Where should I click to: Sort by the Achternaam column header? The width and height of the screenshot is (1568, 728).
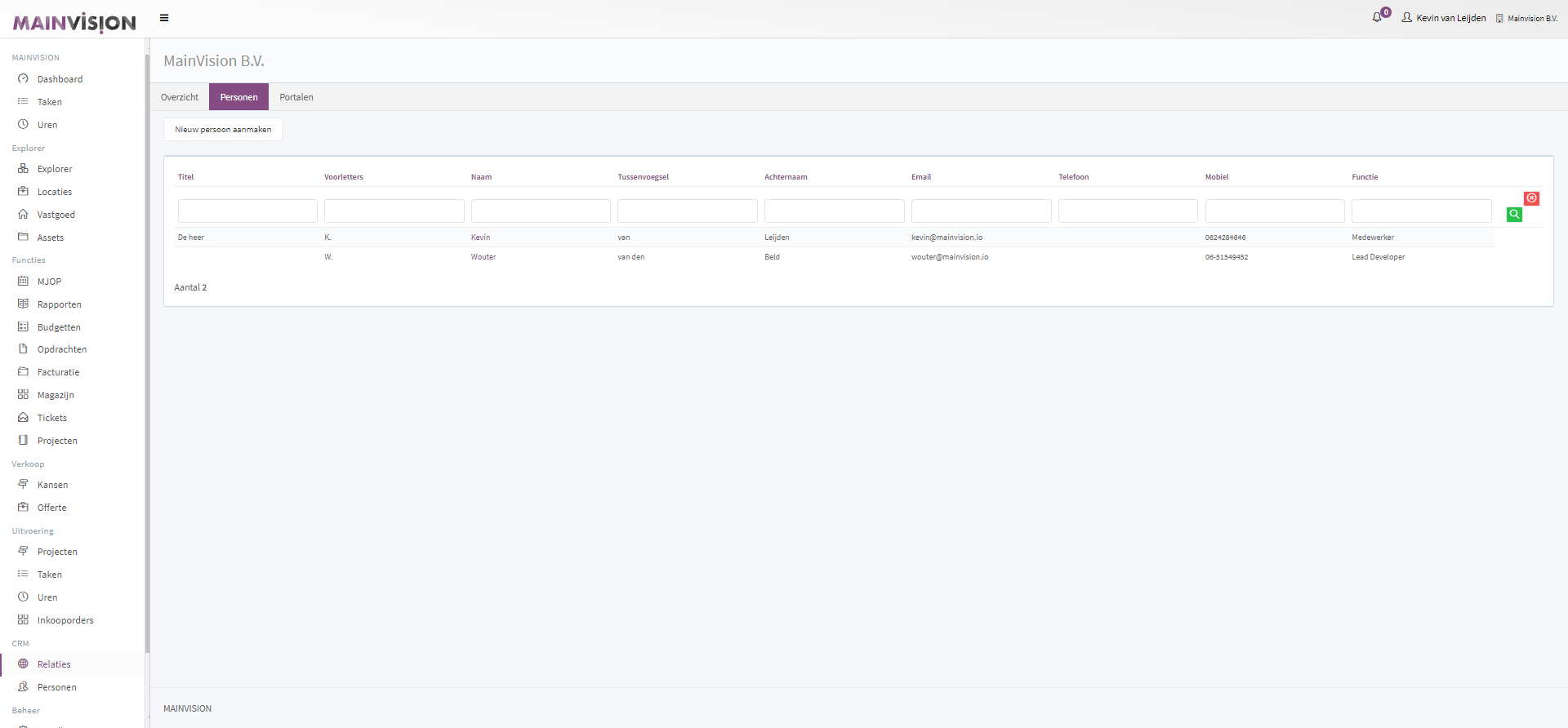coord(786,177)
